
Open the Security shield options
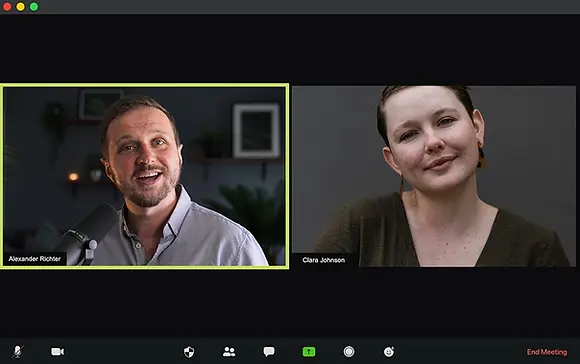click(x=189, y=352)
